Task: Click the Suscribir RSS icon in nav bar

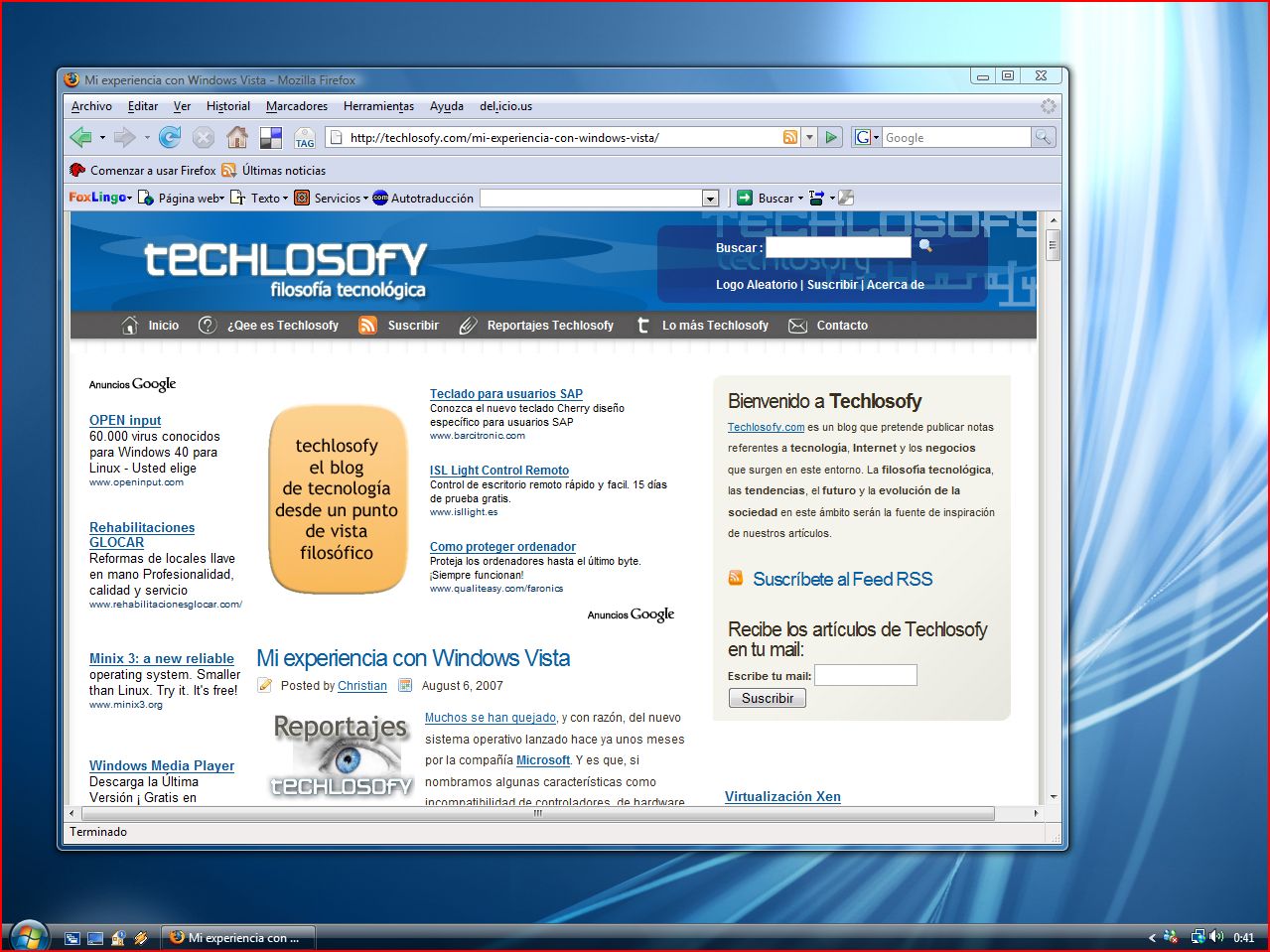Action: tap(367, 325)
